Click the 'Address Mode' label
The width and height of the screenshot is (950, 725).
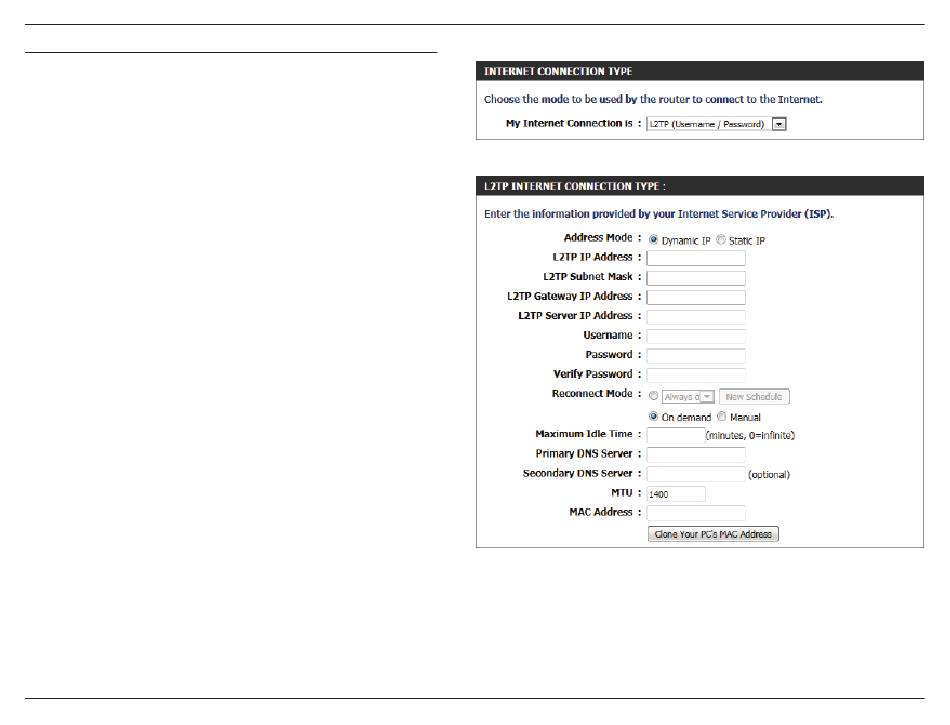point(598,238)
